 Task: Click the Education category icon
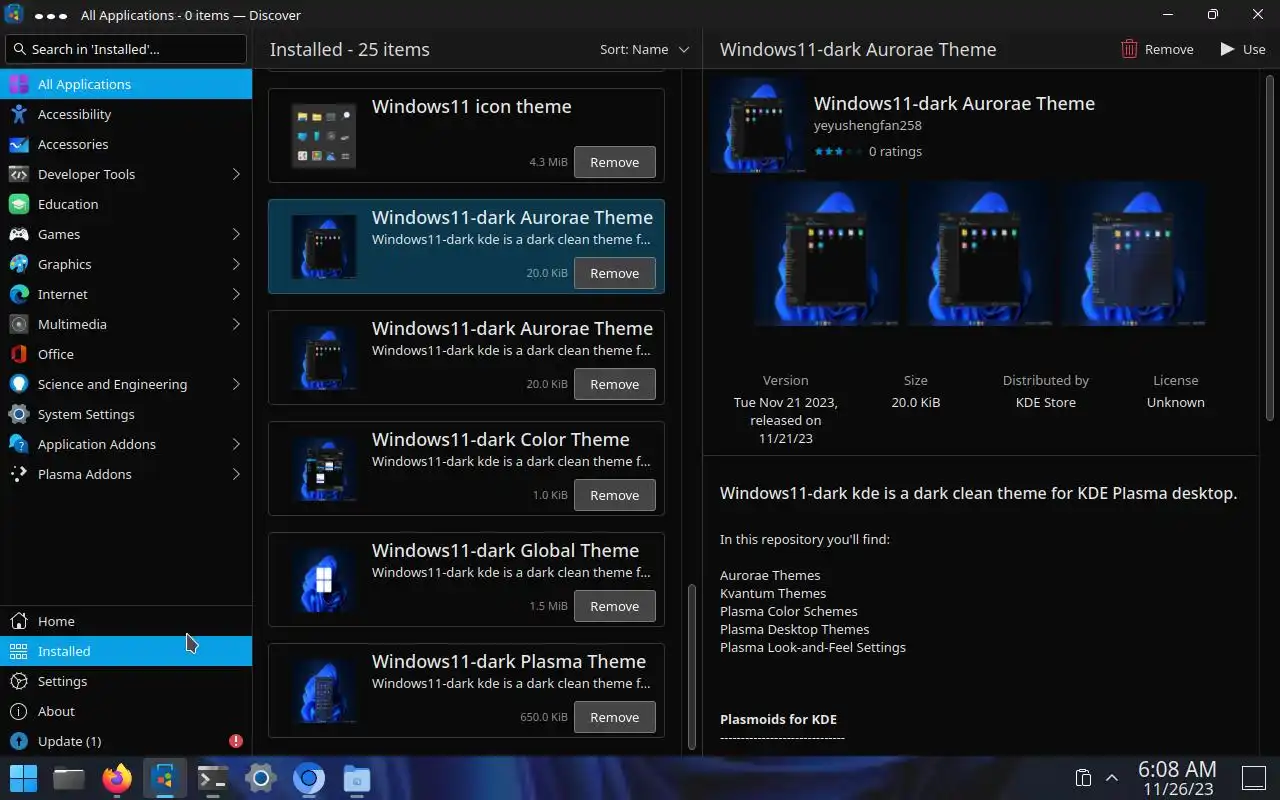(18, 204)
